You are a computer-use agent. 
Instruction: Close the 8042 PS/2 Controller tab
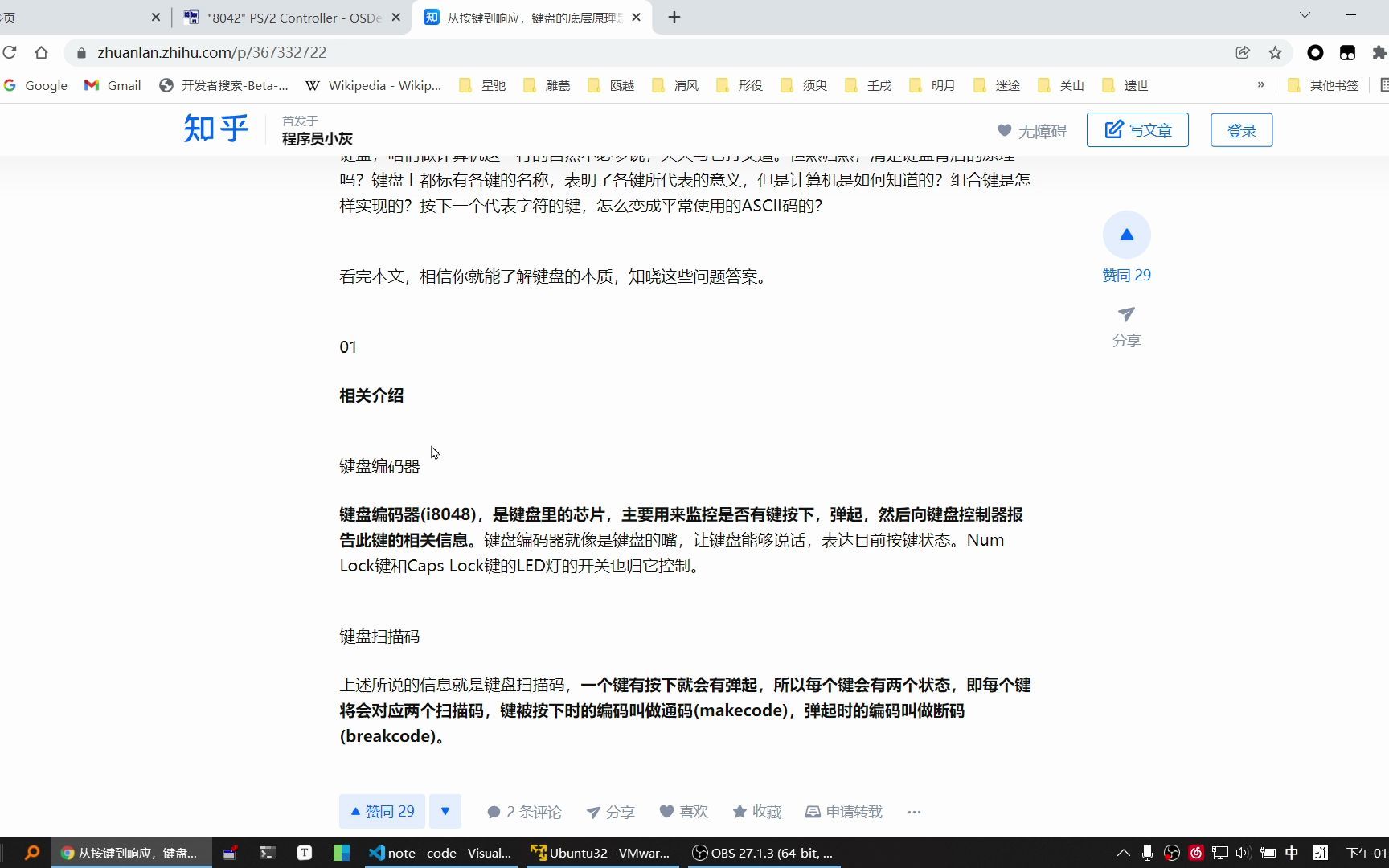(x=395, y=17)
